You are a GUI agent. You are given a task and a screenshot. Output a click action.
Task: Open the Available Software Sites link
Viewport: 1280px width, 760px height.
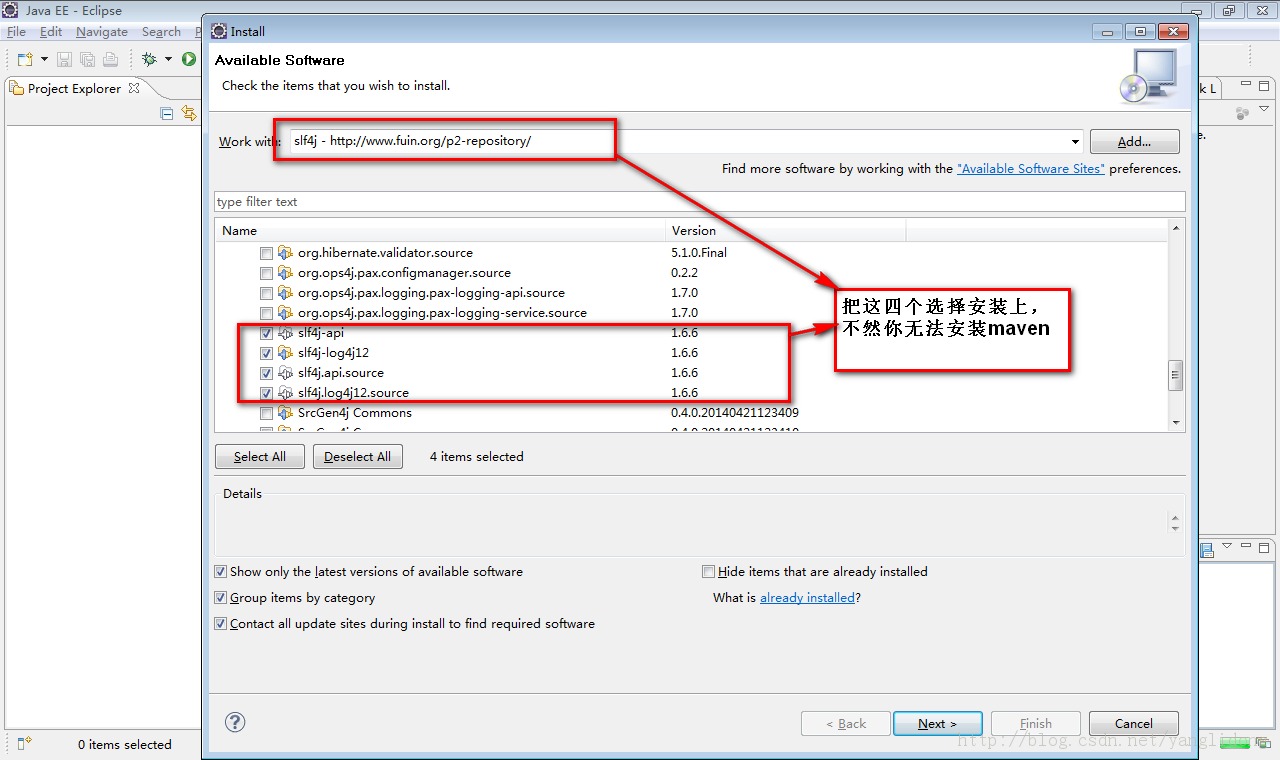[1031, 169]
